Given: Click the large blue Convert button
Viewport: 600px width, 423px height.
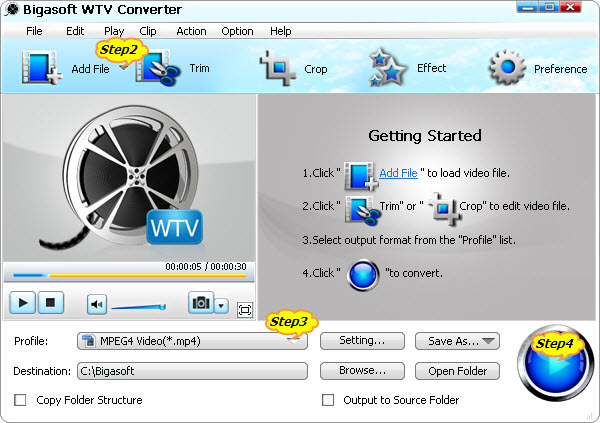Looking at the screenshot, I should click(555, 363).
